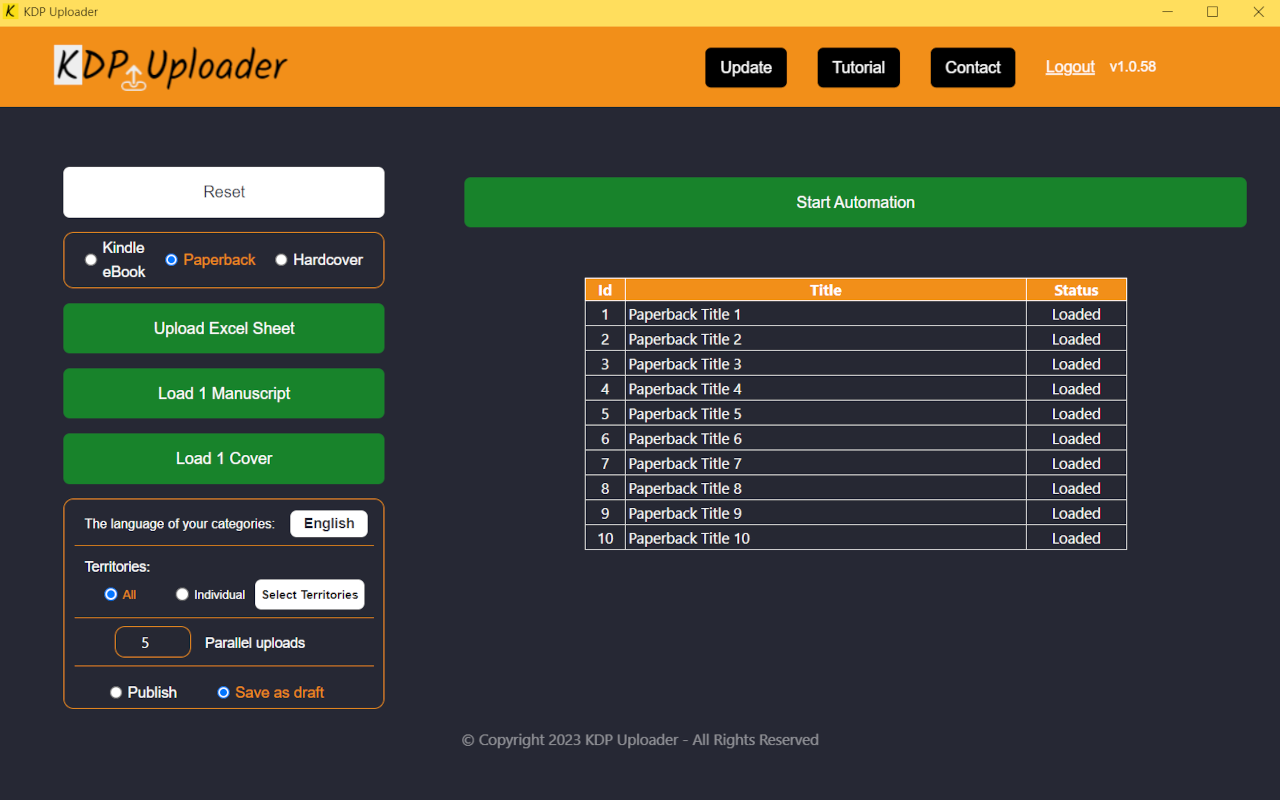Viewport: 1280px width, 800px height.
Task: Click the version label v1.0.58
Action: (1133, 67)
